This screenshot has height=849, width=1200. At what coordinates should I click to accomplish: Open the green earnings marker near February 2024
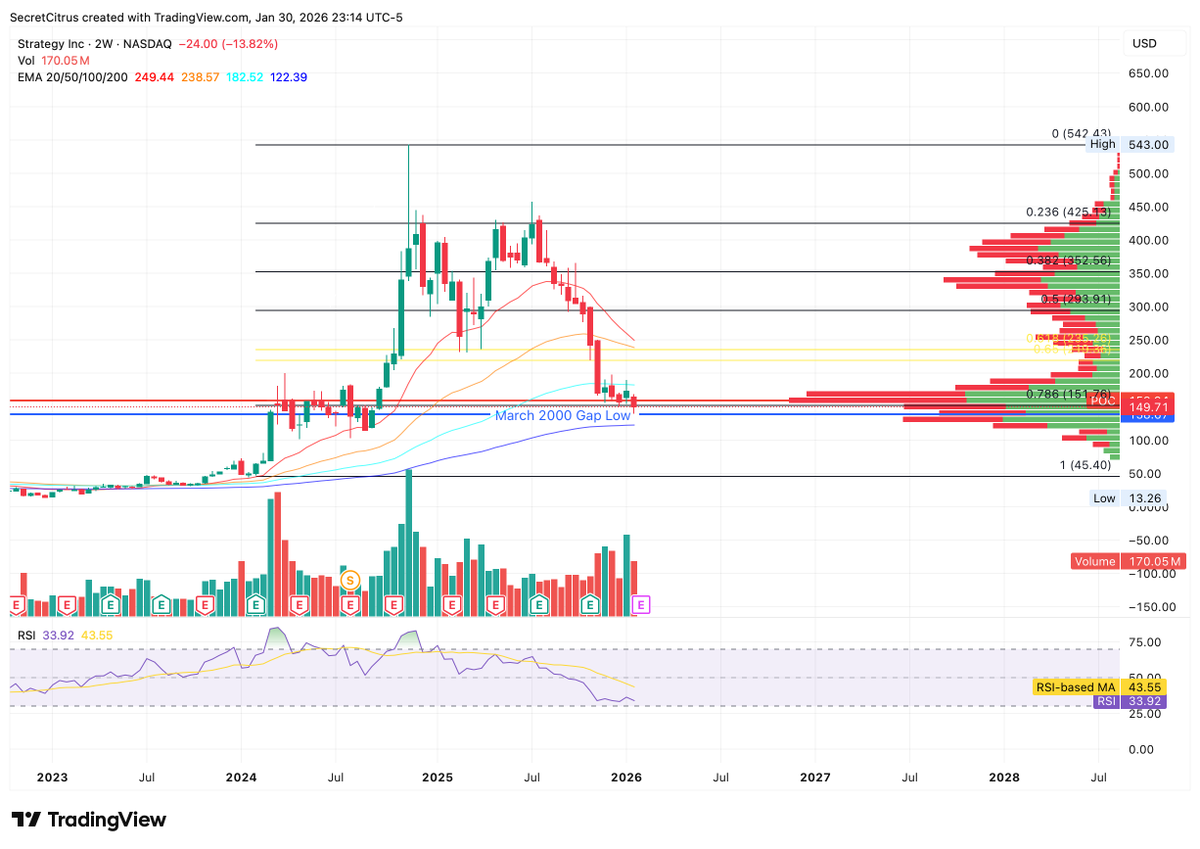(256, 604)
